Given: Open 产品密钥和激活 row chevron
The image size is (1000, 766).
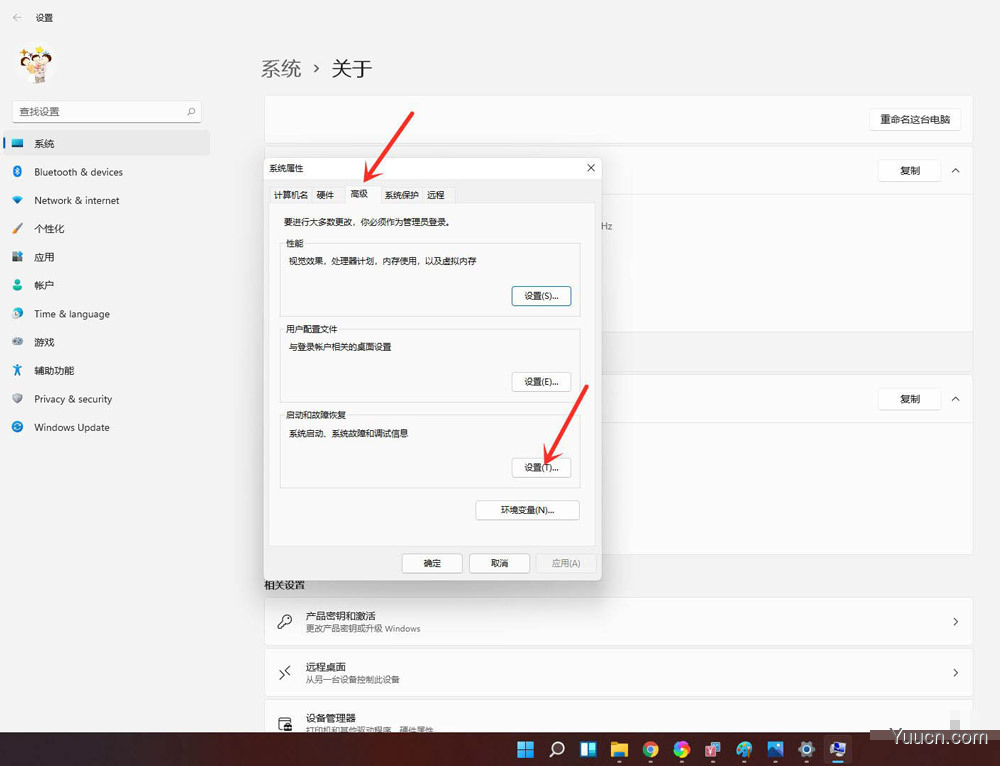Looking at the screenshot, I should [x=955, y=621].
